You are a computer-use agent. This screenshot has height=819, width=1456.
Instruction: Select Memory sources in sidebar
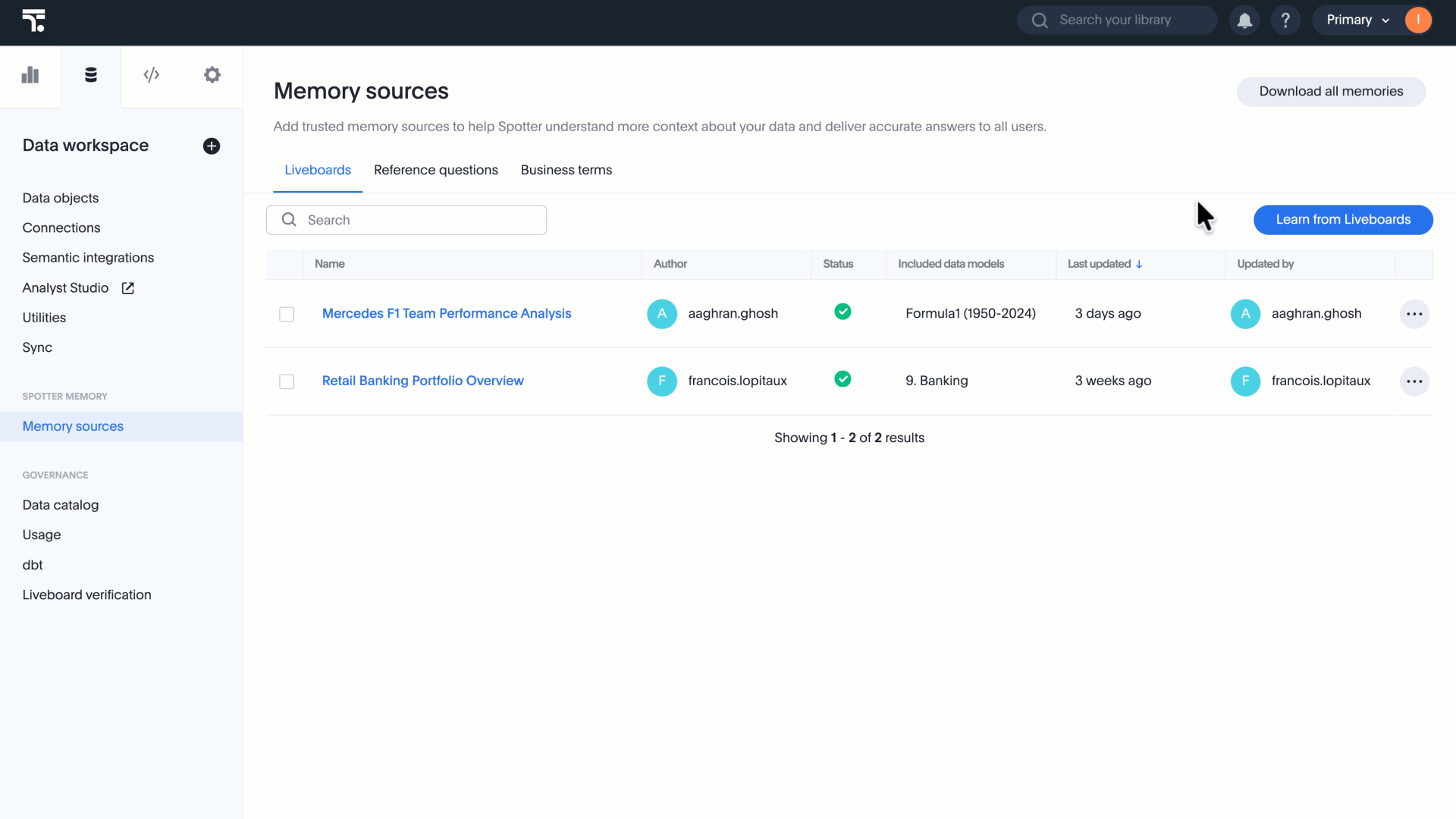pos(121,426)
